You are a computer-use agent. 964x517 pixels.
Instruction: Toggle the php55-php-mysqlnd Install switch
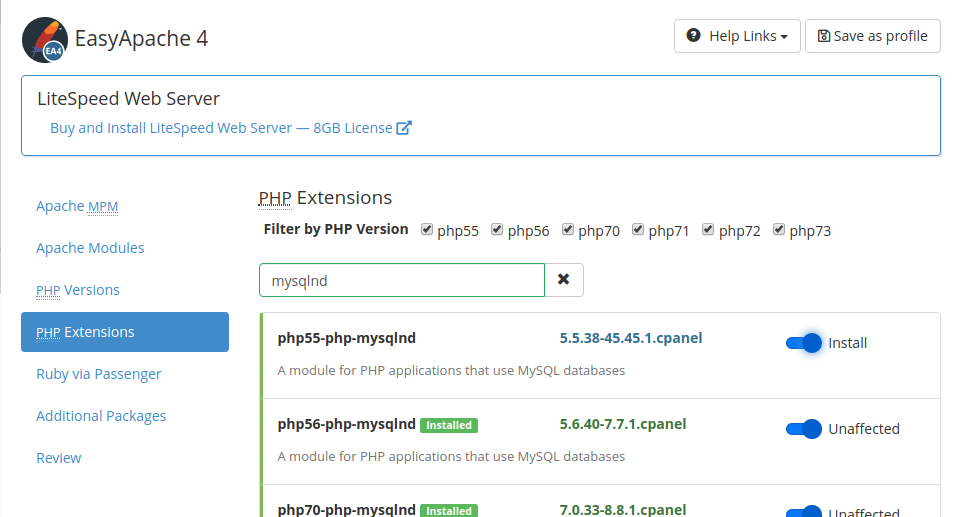click(x=804, y=343)
